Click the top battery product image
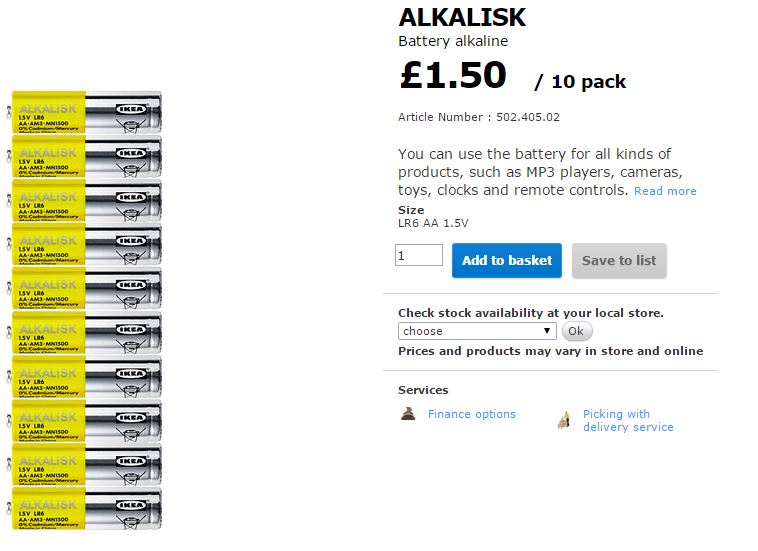The image size is (758, 551). click(x=85, y=112)
